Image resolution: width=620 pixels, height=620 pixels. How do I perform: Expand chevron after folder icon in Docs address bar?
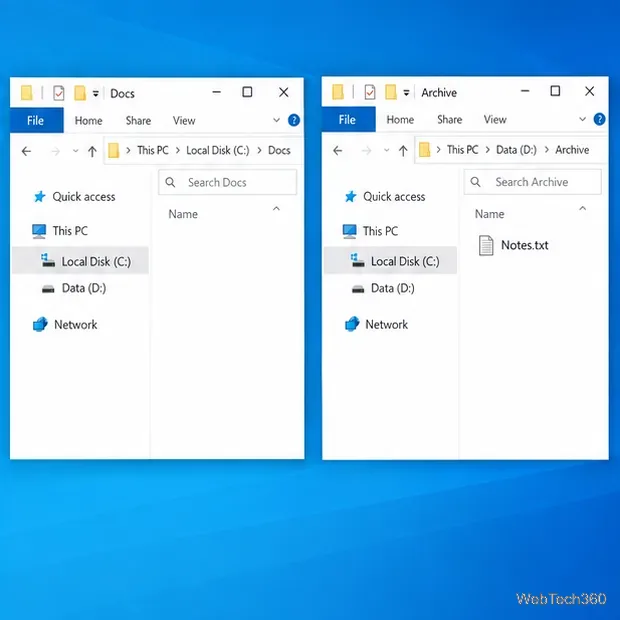click(128, 150)
